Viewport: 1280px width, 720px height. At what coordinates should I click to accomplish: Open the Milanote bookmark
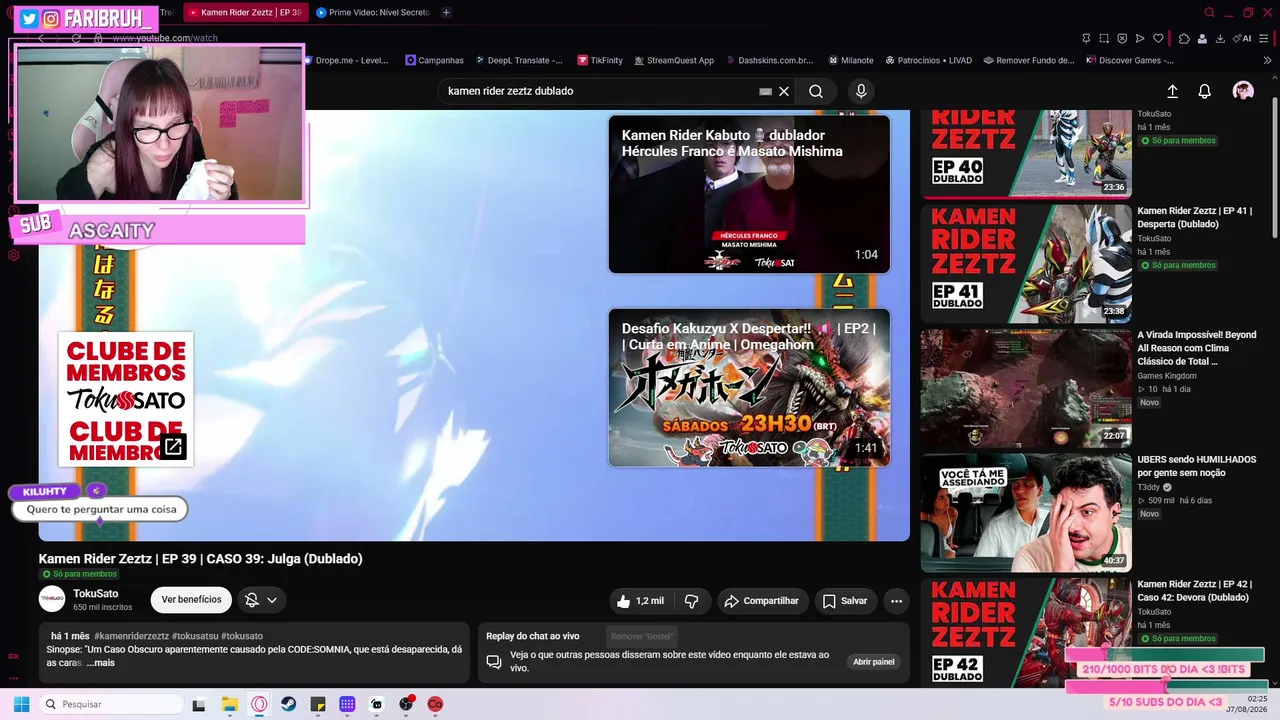click(x=850, y=60)
